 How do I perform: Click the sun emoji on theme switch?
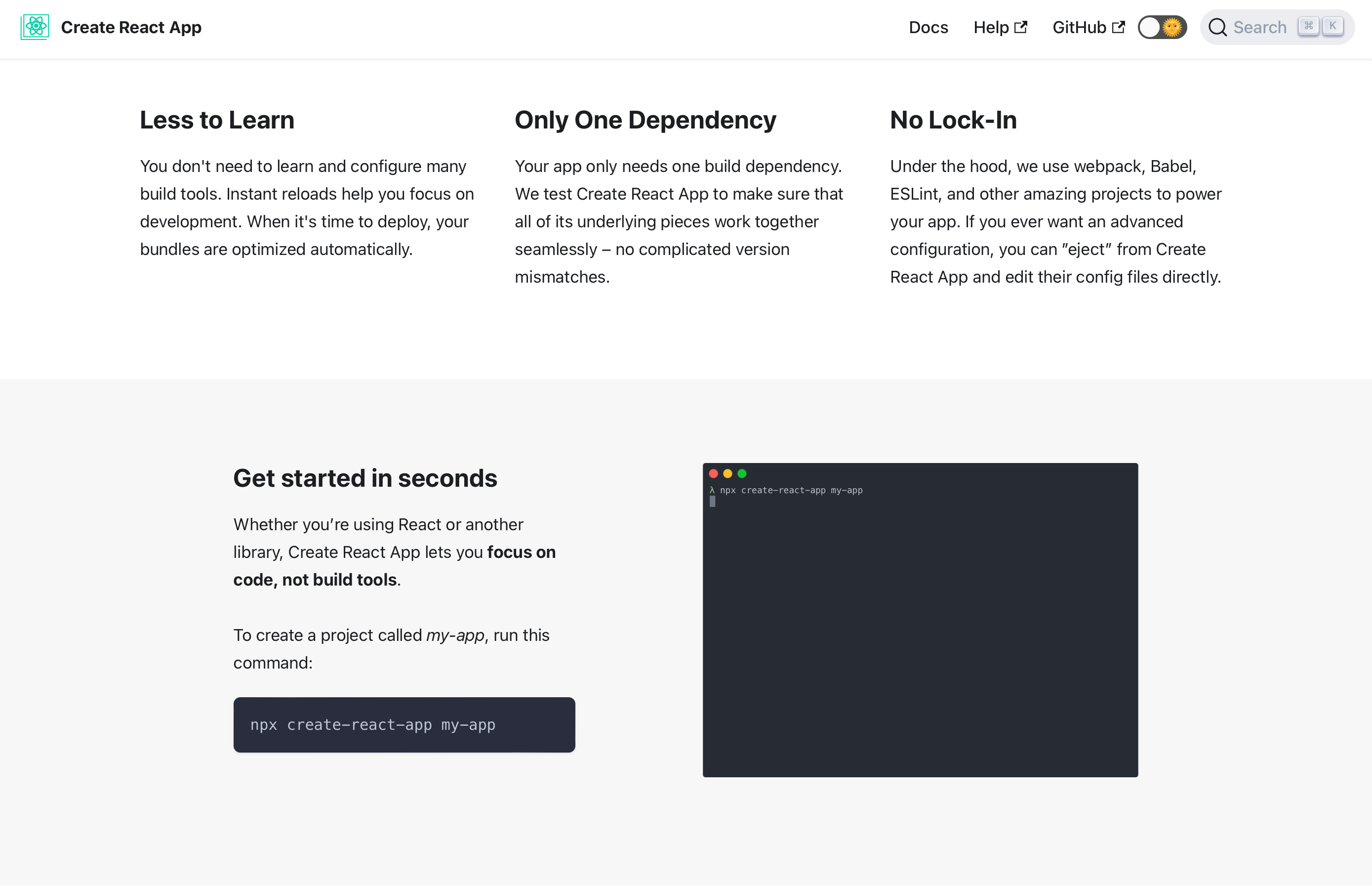click(x=1172, y=27)
